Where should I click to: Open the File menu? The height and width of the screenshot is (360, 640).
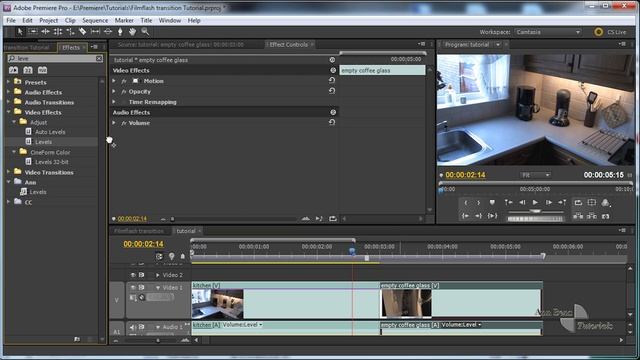coord(11,20)
